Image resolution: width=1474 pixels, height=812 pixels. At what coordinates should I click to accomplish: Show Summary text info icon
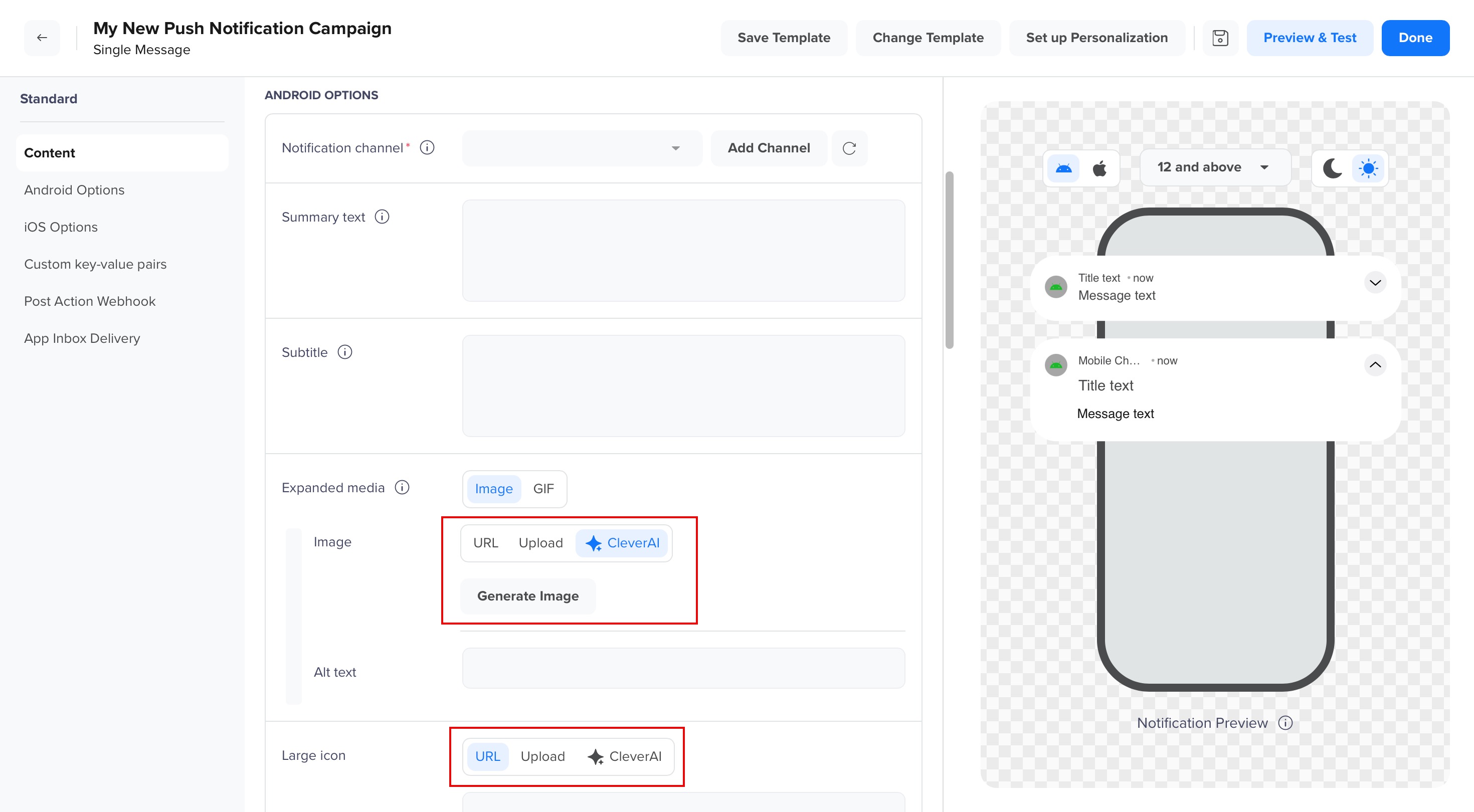[x=382, y=217]
